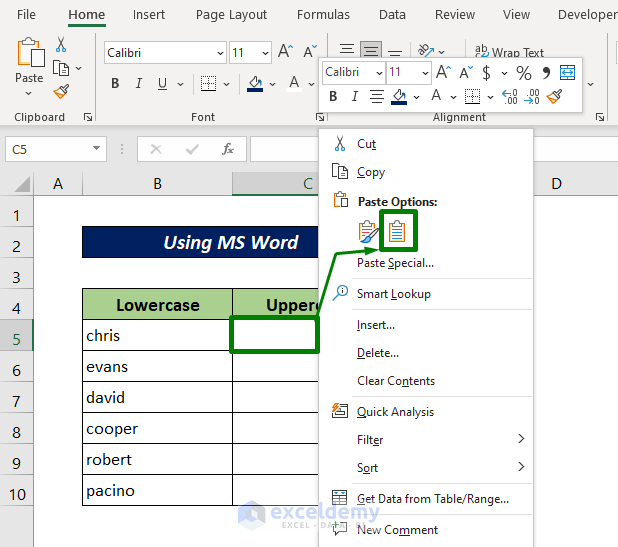Screen dimensions: 618x547
Task: Click the formula bar Cancel X icon
Action: point(156,149)
